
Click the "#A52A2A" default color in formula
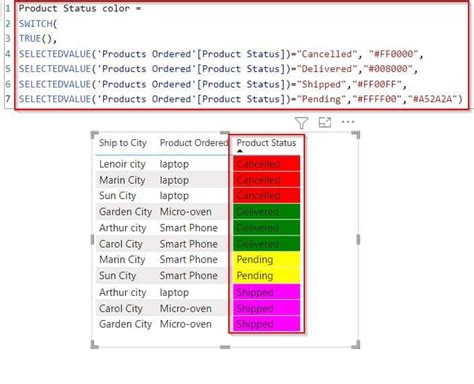433,99
